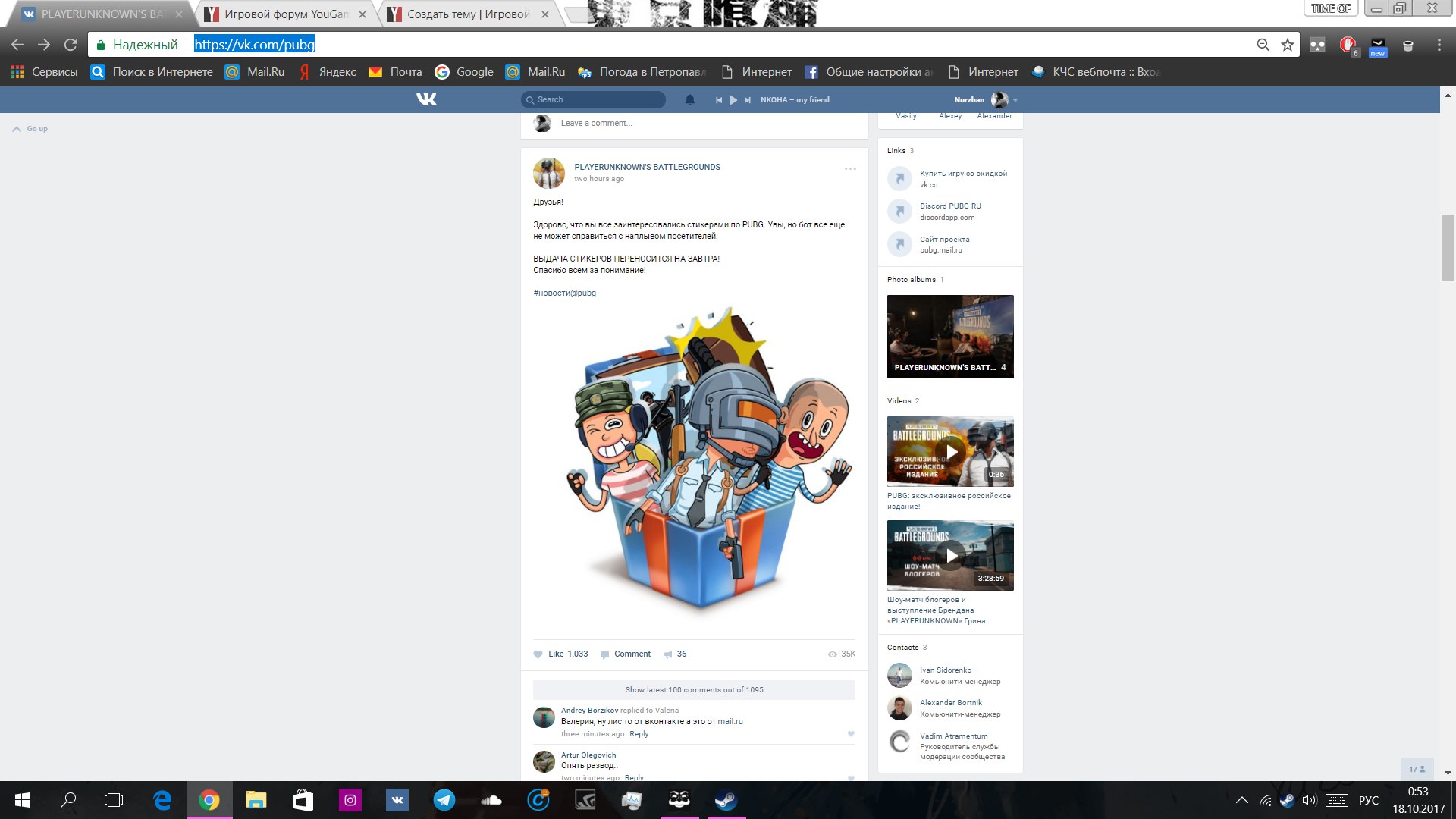Image resolution: width=1456 pixels, height=819 pixels.
Task: Open PLAYERUNKNOWN'S BATTLEGROUNDS post author link
Action: pyautogui.click(x=647, y=167)
